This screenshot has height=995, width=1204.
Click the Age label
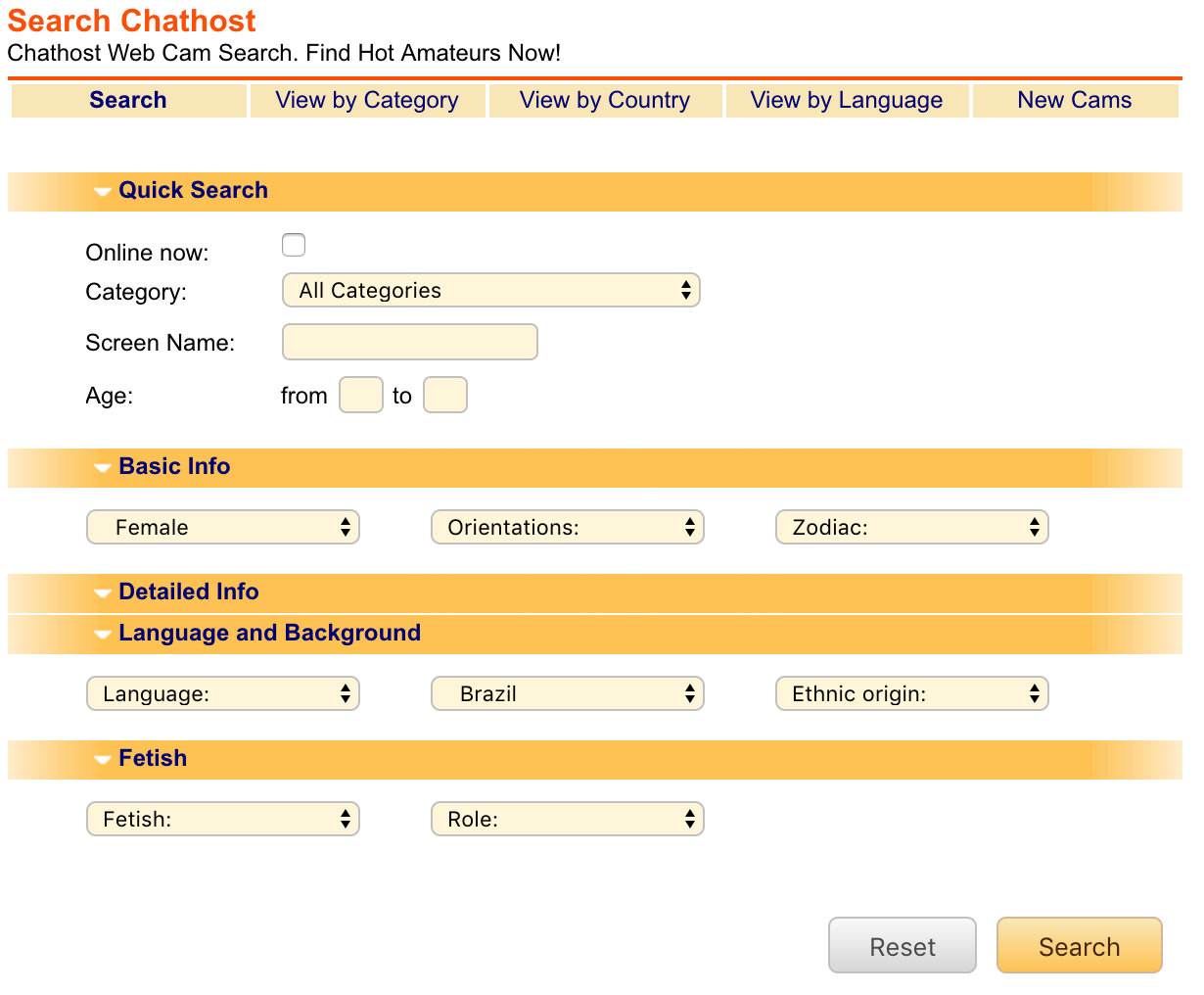tap(110, 396)
